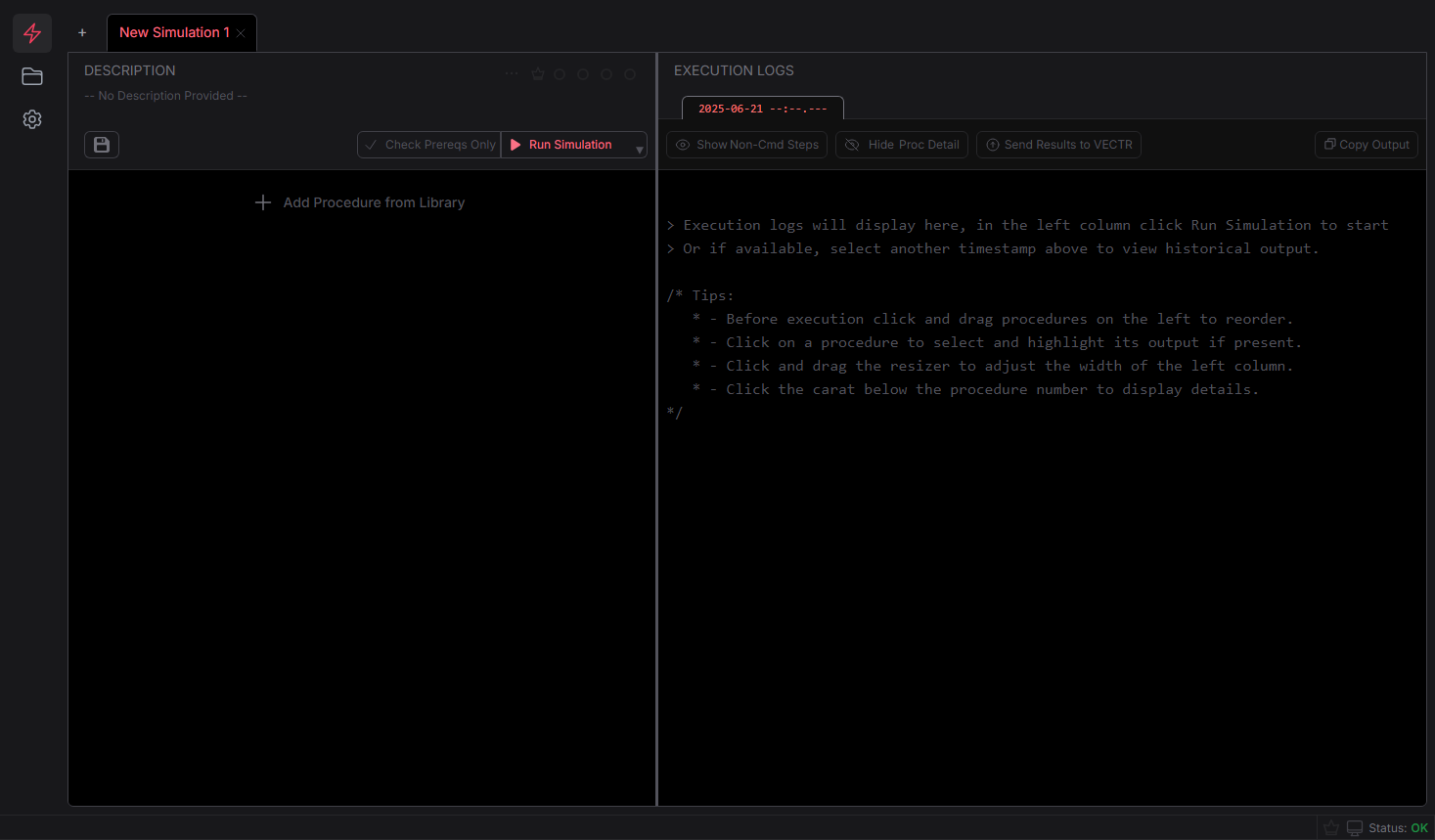
Task: Select the first circle next to the crown
Action: [560, 74]
